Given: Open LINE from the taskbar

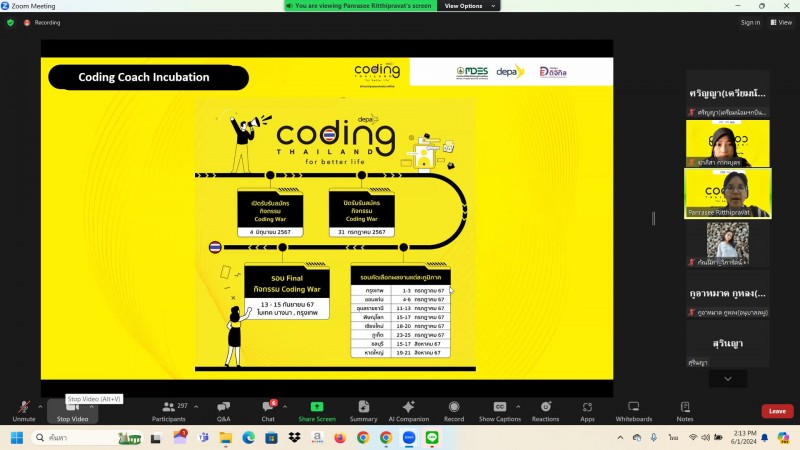Looking at the screenshot, I should click(432, 438).
